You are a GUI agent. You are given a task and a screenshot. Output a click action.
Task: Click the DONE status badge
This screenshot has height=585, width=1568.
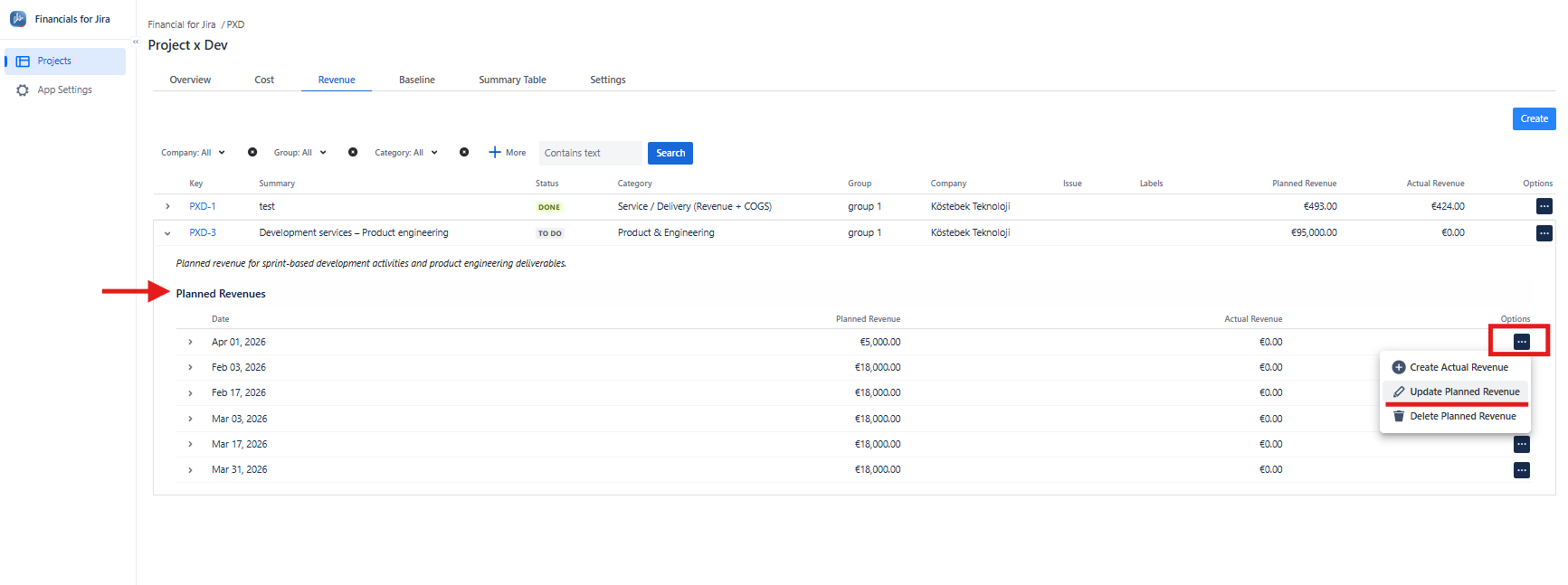coord(549,207)
